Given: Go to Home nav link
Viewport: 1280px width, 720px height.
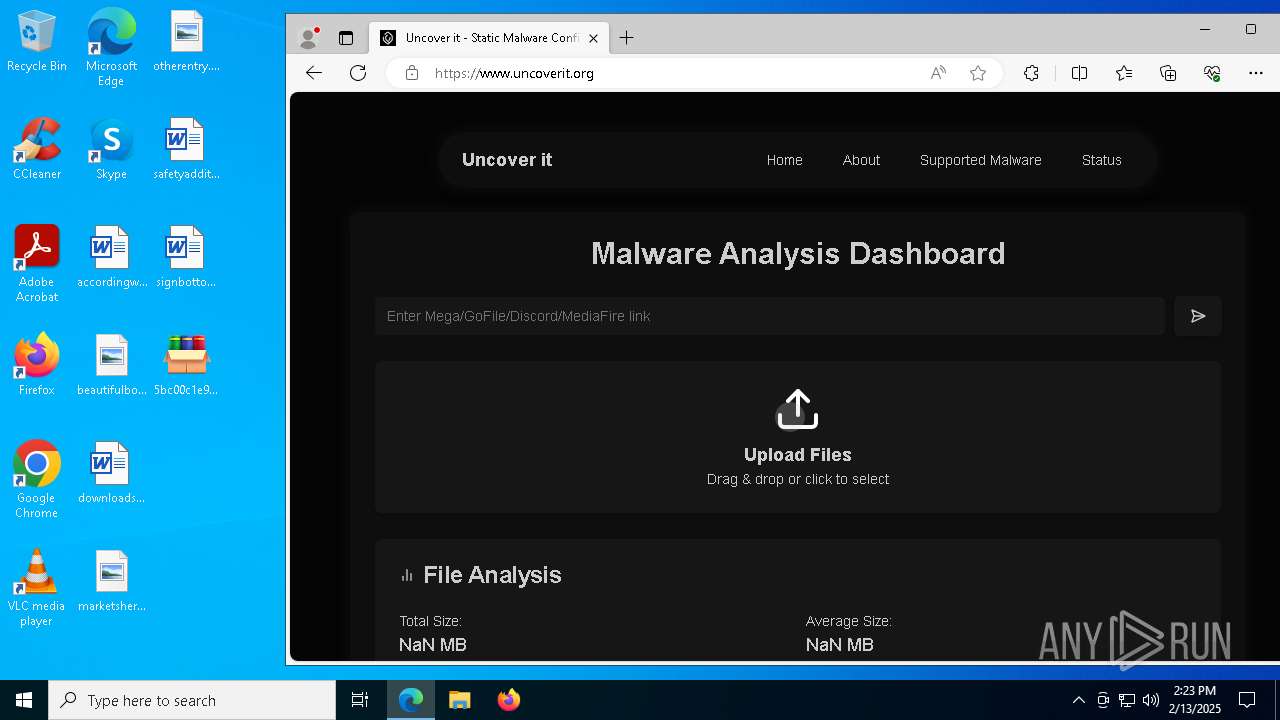Looking at the screenshot, I should tap(784, 160).
